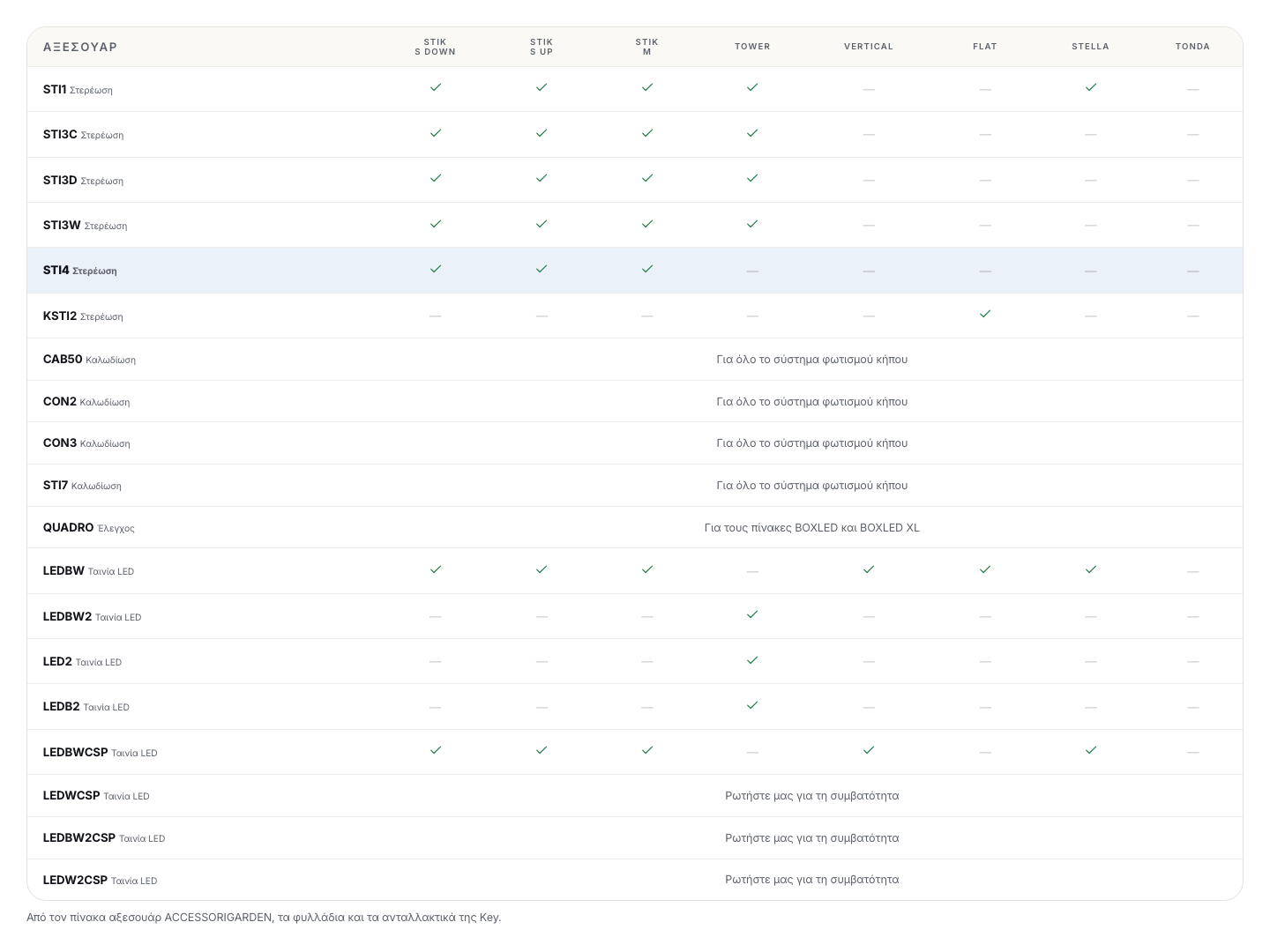Select the LEDWCSP row's 'Ρωτήστε μας' note
Screen dimensions: 1270x952
click(x=812, y=796)
